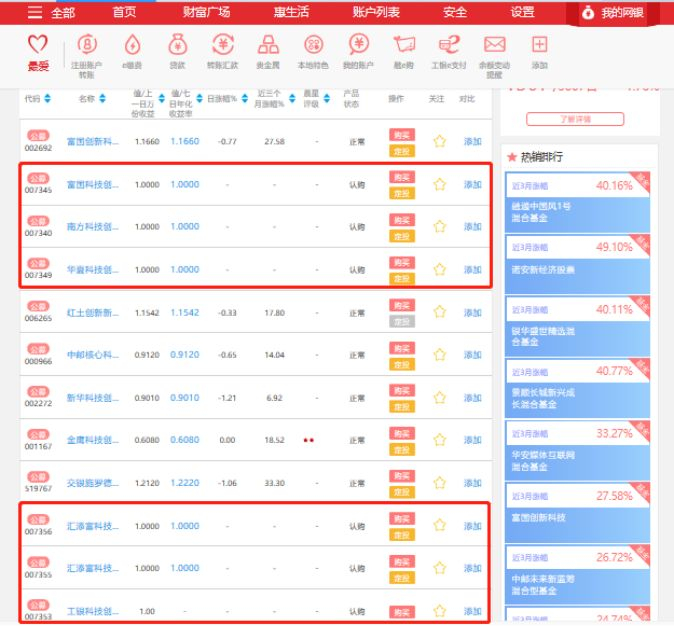This screenshot has width=674, height=626.
Task: Click 购买 for fund 007349
Action: click(402, 262)
